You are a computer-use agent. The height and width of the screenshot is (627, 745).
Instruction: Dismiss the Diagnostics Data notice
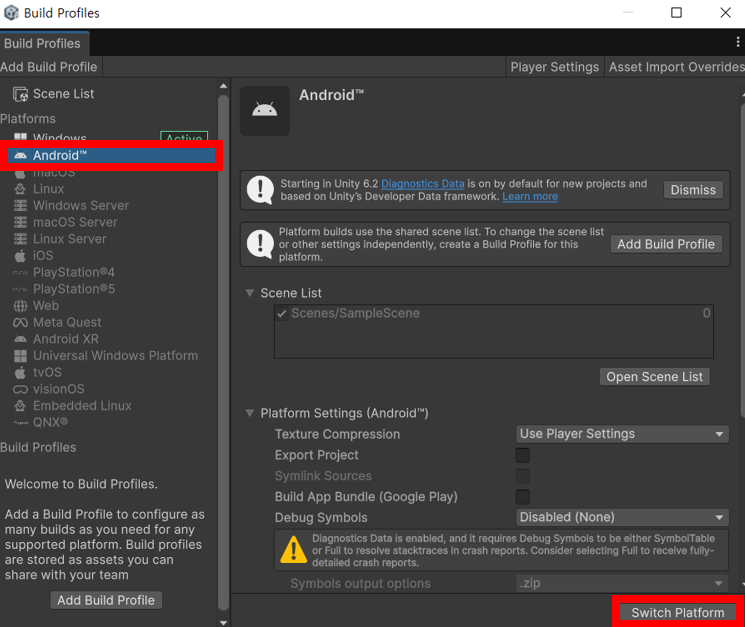[693, 190]
